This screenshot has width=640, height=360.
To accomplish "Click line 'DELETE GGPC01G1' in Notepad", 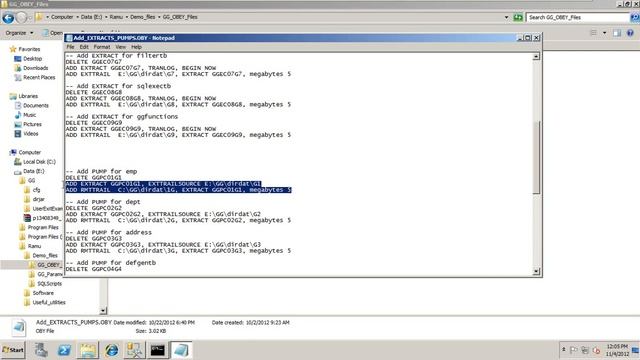I will [93, 178].
